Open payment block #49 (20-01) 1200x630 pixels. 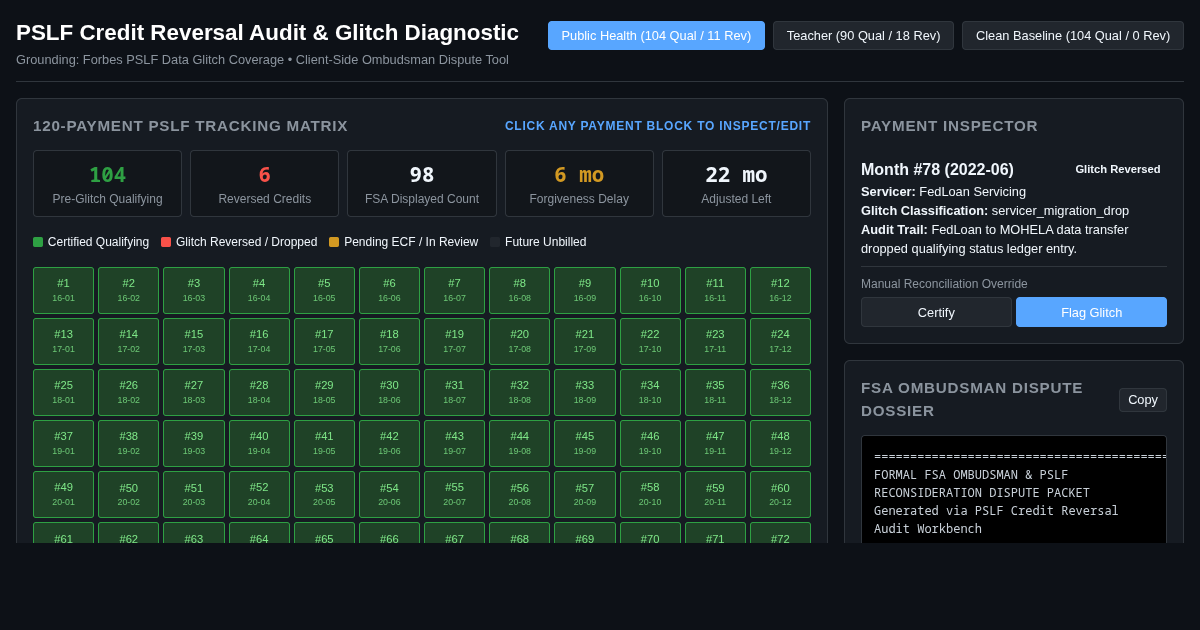click(x=63, y=494)
